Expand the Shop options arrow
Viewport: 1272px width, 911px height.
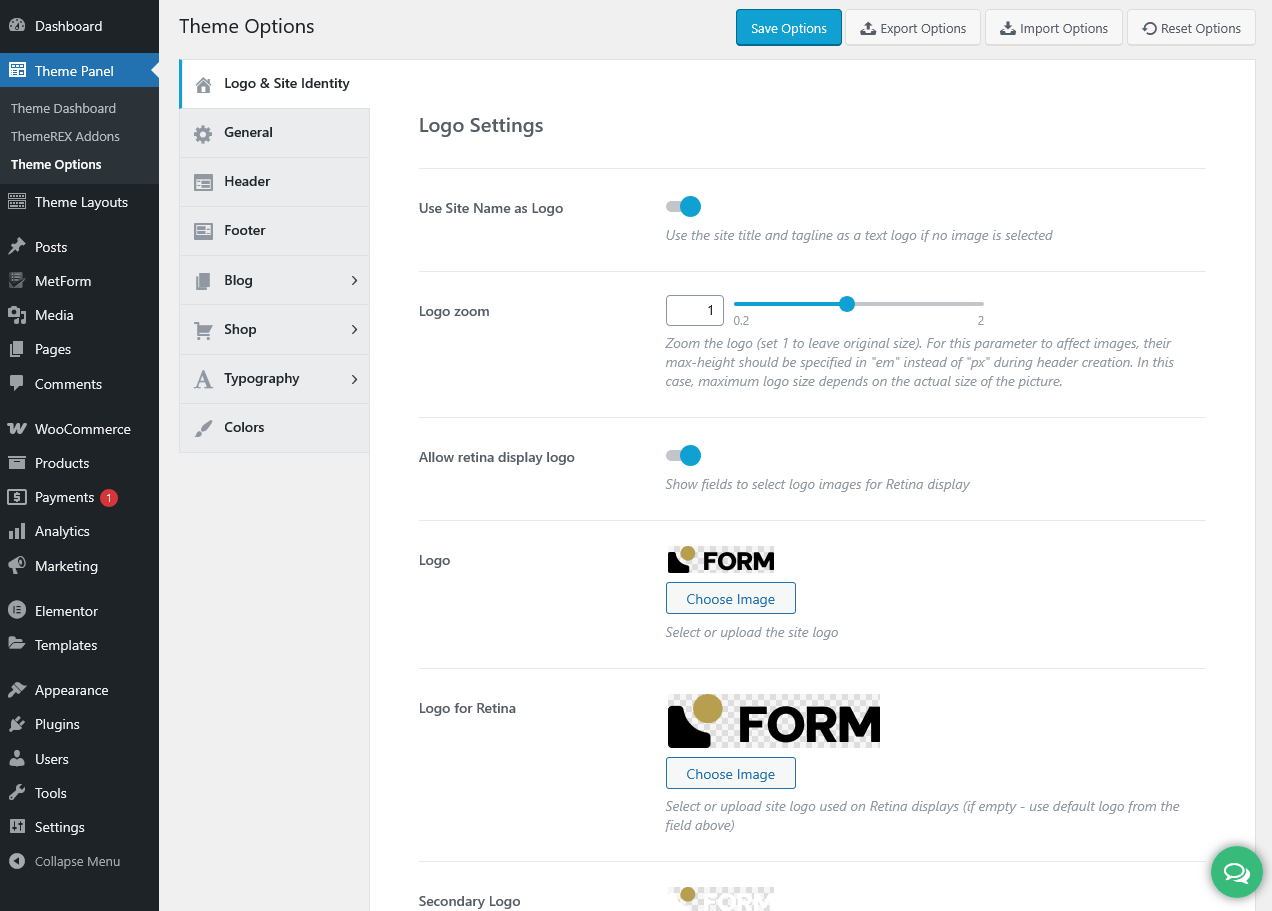(x=354, y=330)
